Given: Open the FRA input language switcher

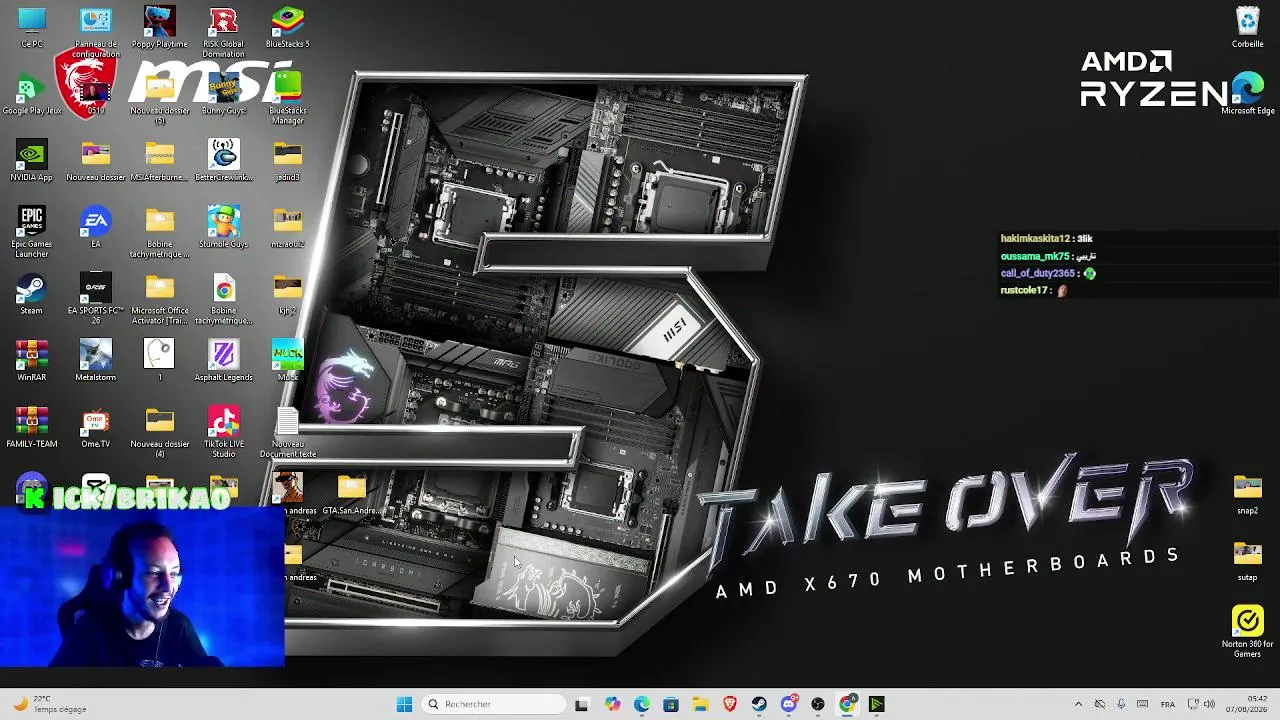Looking at the screenshot, I should coord(1168,704).
